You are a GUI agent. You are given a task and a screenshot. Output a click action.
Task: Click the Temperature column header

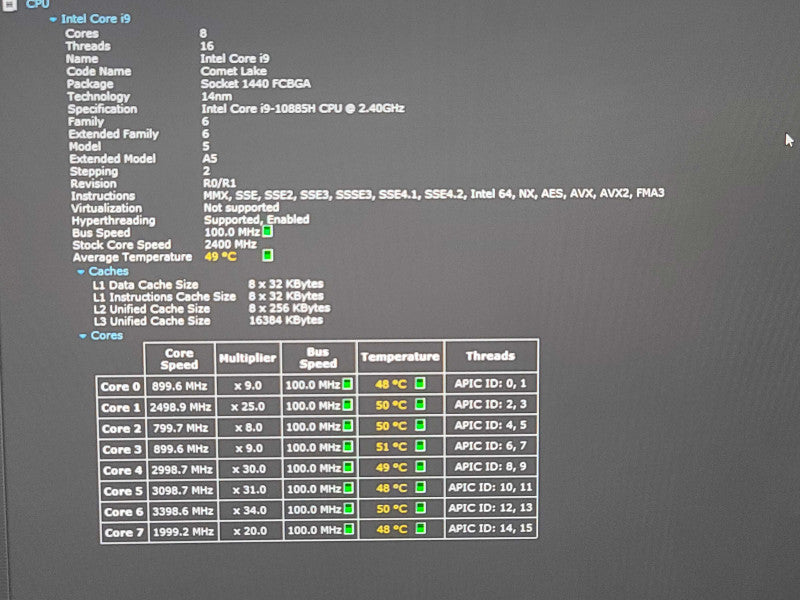point(400,357)
